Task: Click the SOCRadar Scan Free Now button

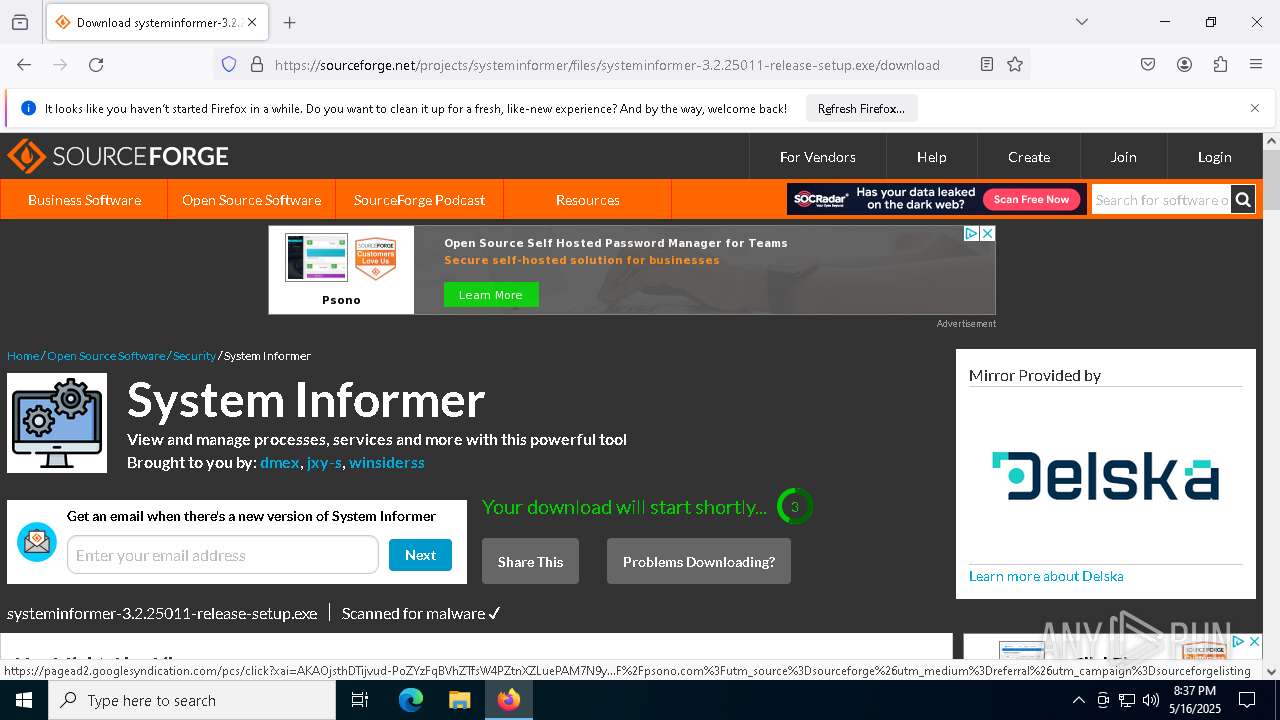Action: 1031,199
